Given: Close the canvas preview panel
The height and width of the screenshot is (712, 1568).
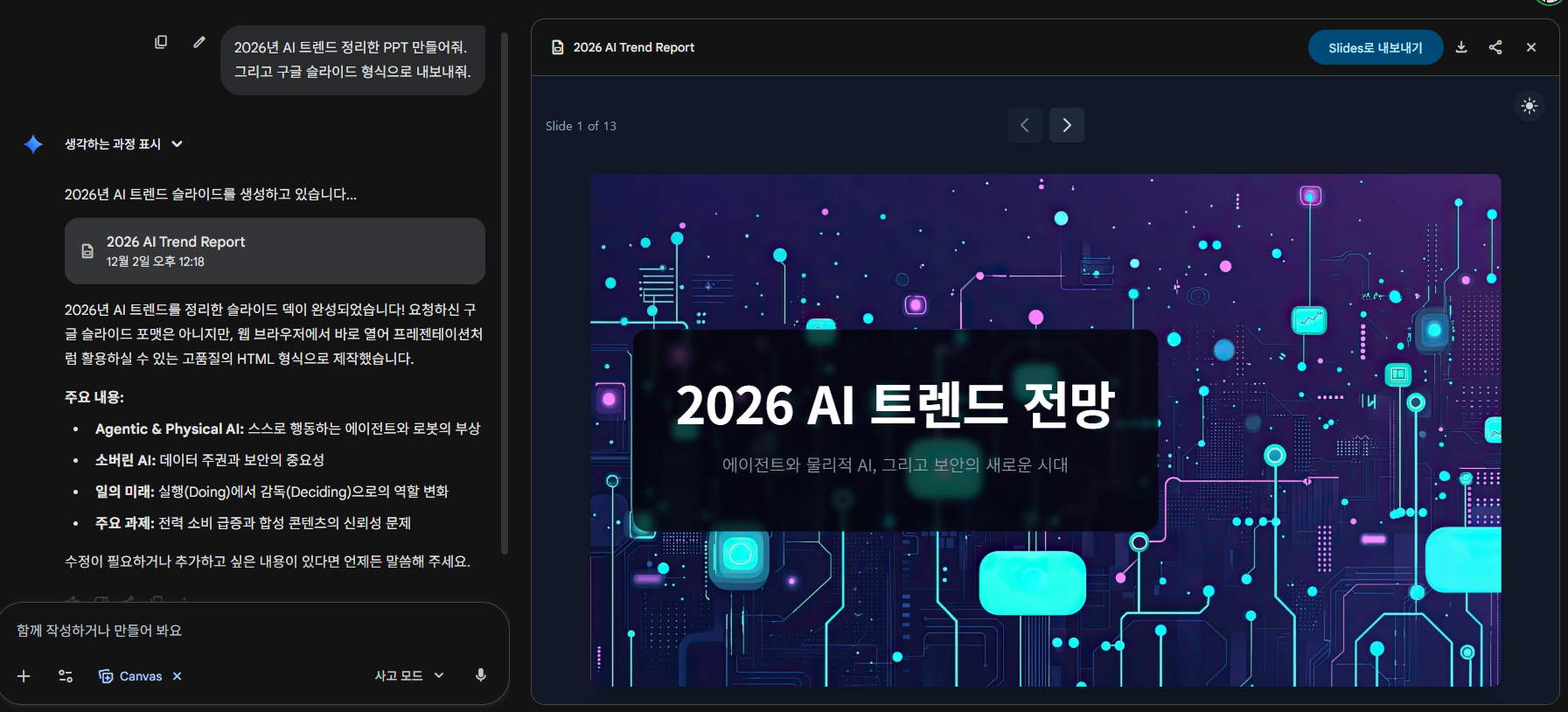Looking at the screenshot, I should (x=1531, y=47).
